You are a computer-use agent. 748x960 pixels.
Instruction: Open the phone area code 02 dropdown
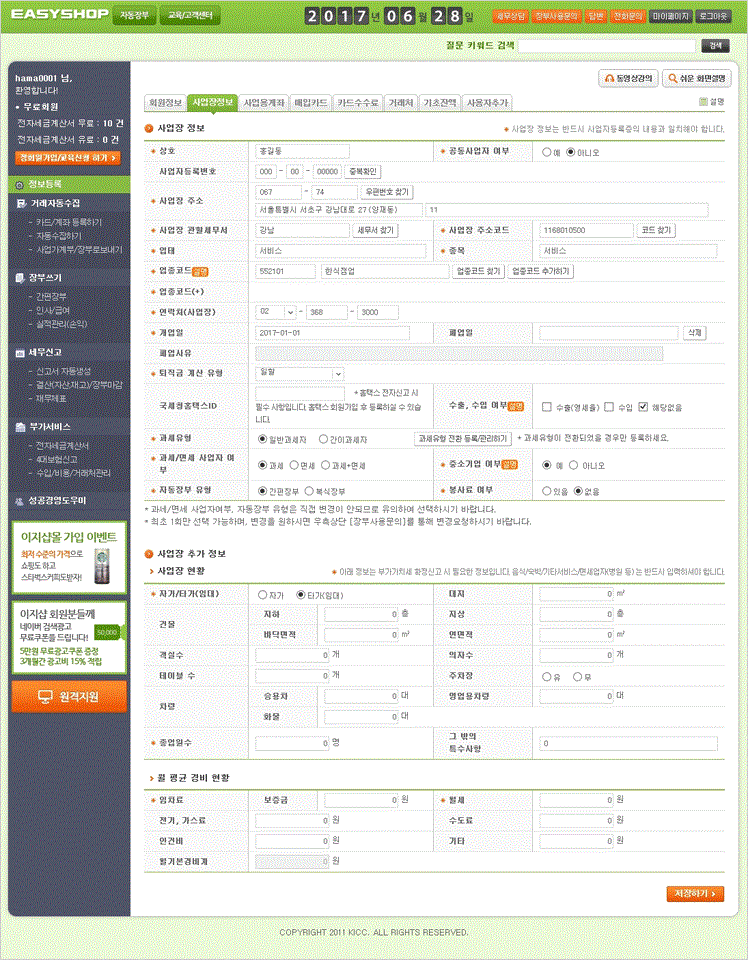290,312
